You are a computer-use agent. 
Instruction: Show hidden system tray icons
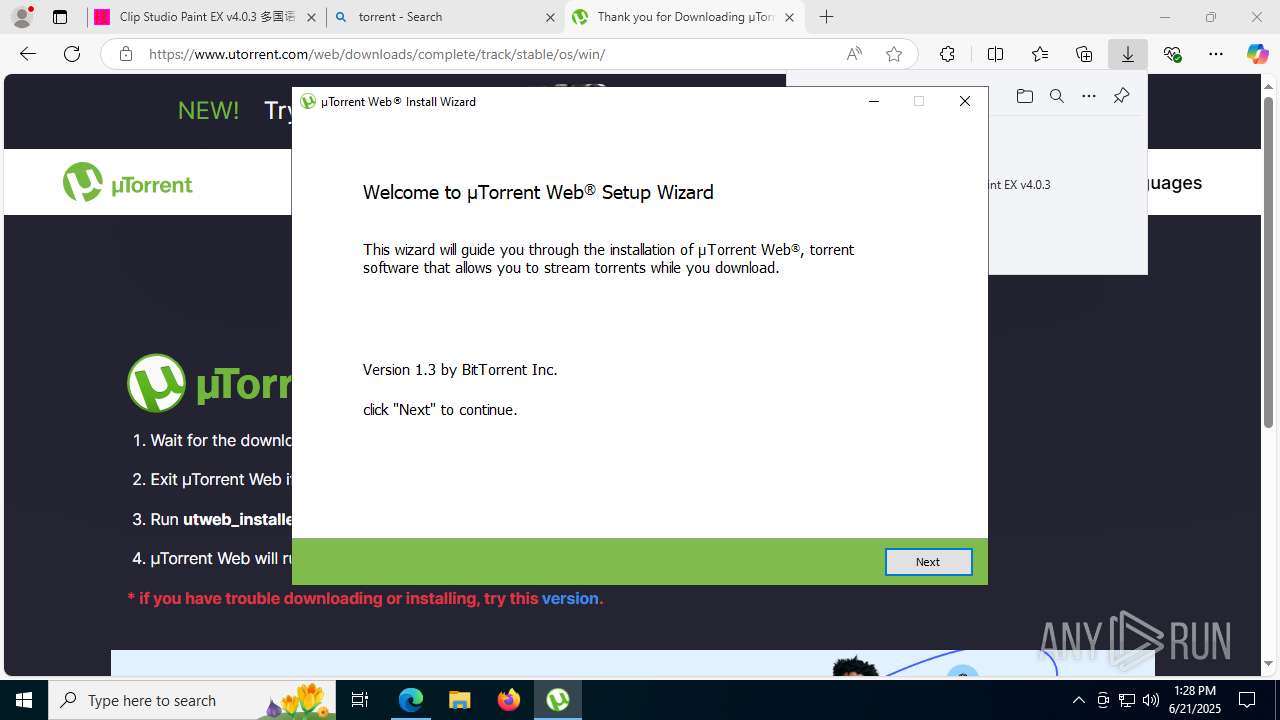tap(1078, 700)
